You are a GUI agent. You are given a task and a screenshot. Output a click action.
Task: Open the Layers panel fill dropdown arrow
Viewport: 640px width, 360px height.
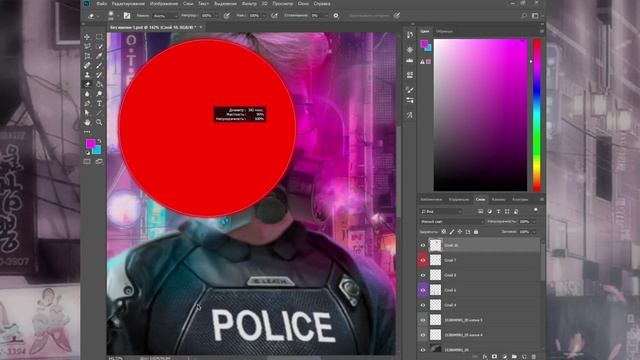[x=534, y=232]
